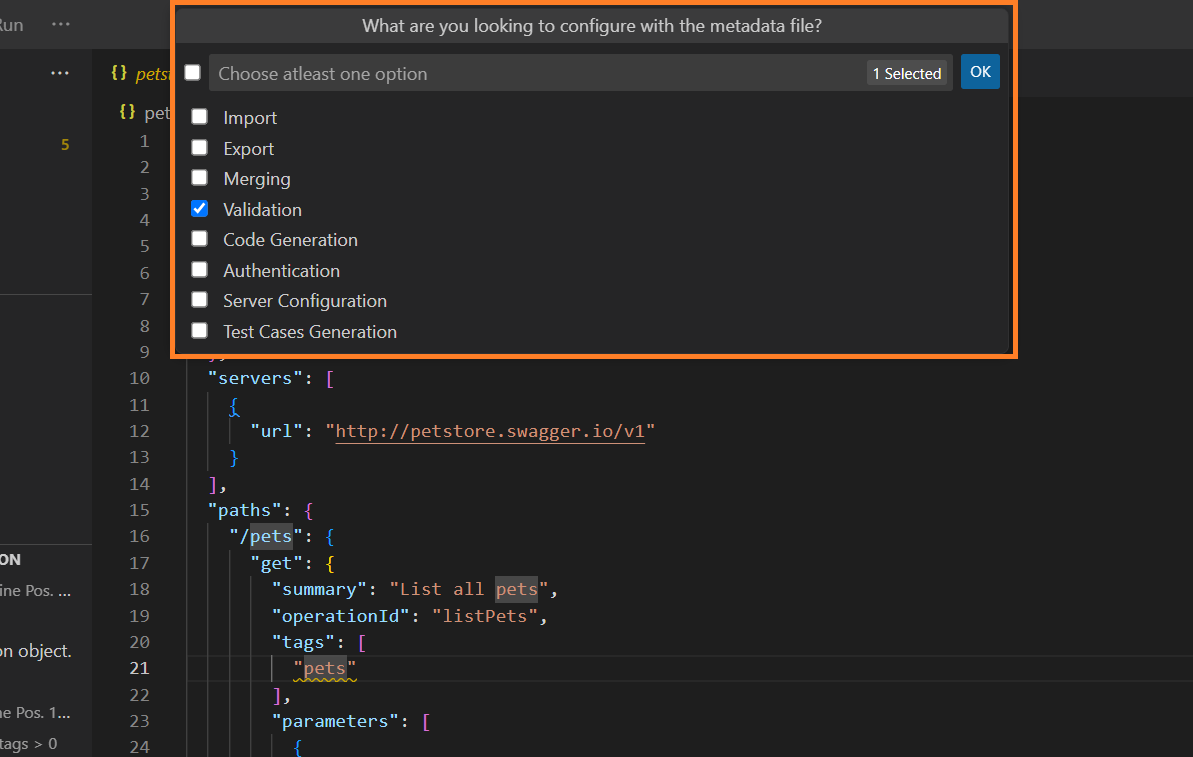Screen dimensions: 1193x757
Task: Open the top menu bar ellipsis
Action: [x=61, y=24]
